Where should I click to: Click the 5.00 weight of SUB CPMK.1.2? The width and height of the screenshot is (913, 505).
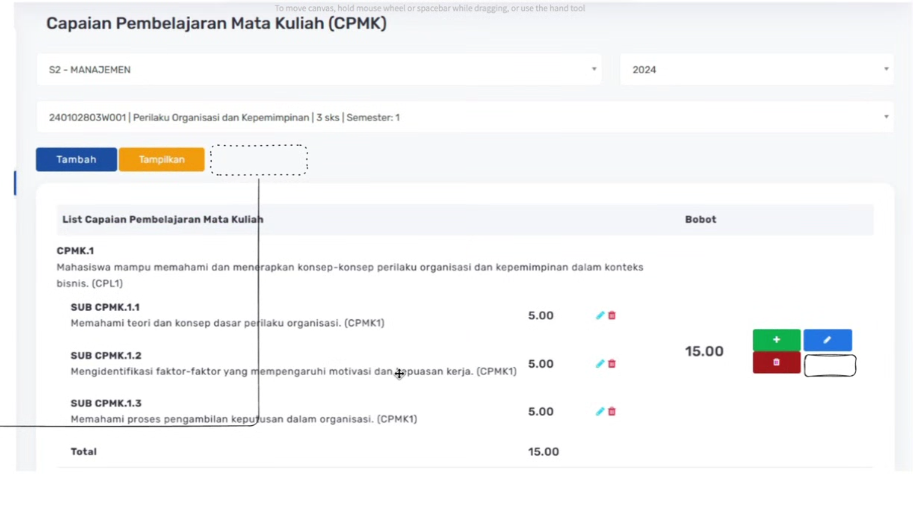coord(540,363)
